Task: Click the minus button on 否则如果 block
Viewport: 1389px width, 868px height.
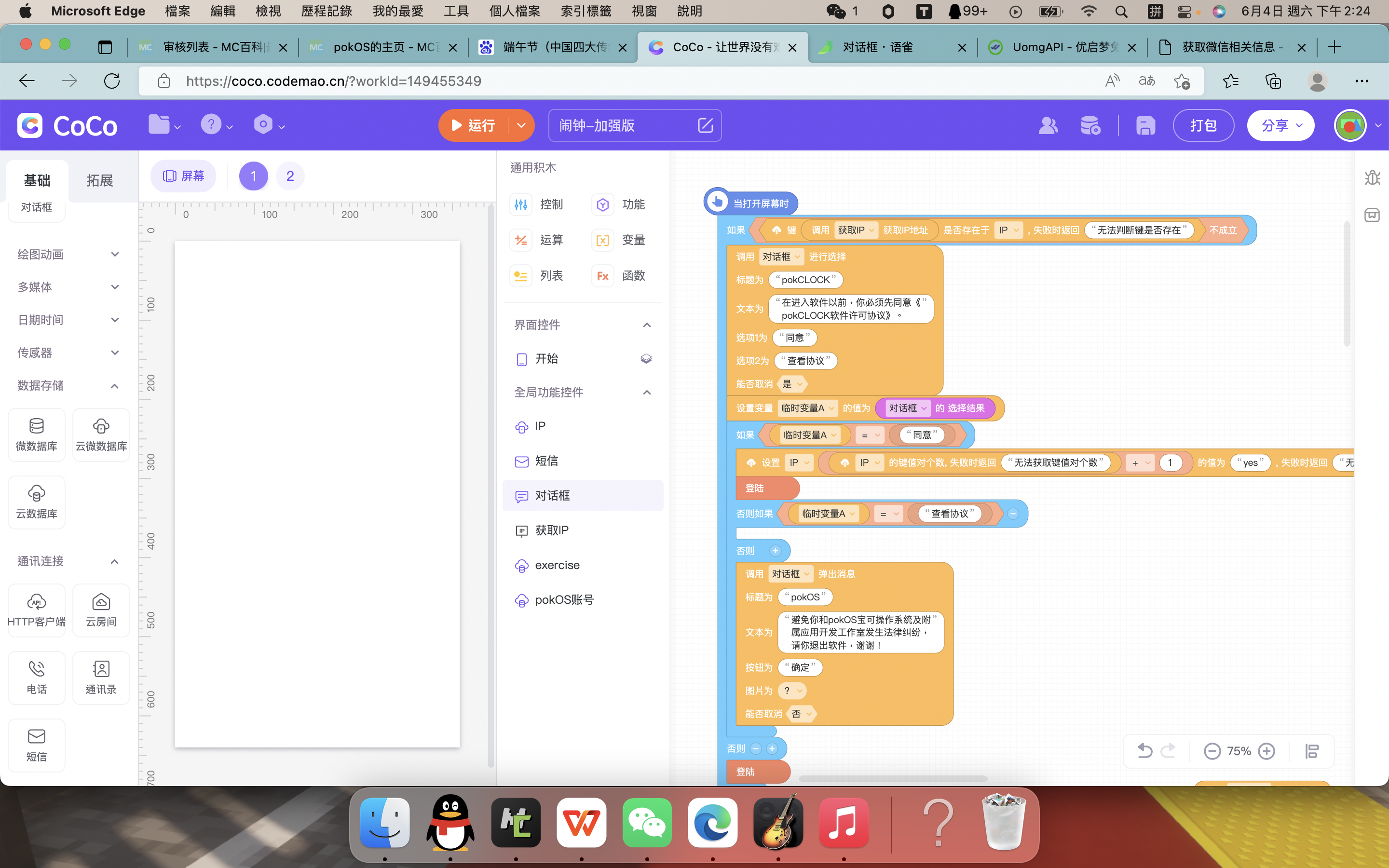Action: 1013,514
